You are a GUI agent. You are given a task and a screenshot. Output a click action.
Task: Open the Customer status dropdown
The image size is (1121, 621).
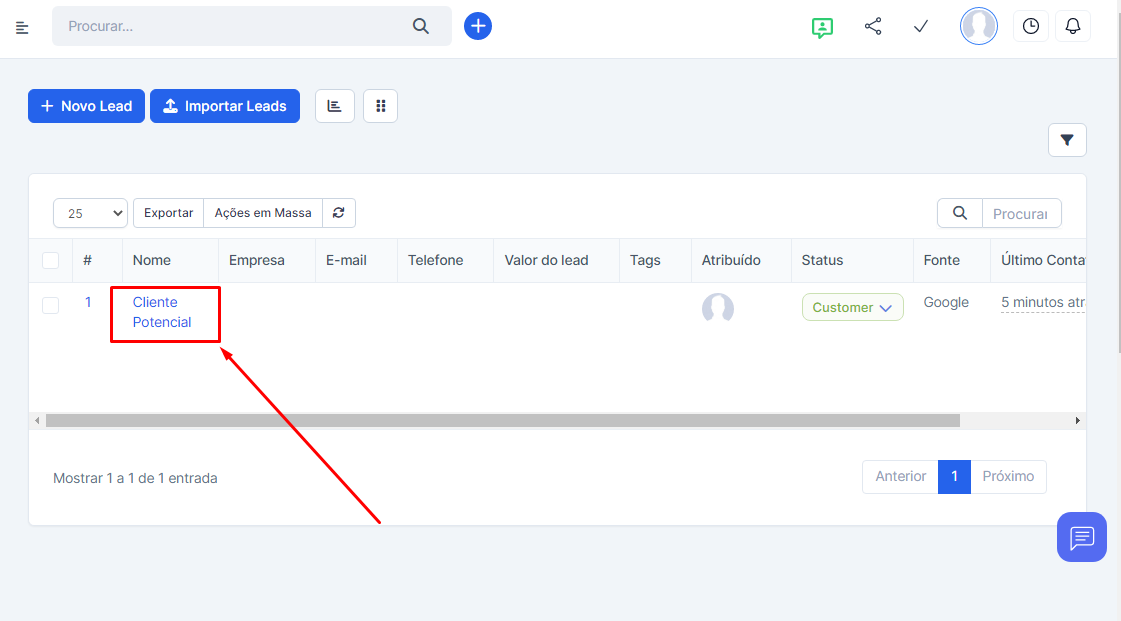[852, 308]
